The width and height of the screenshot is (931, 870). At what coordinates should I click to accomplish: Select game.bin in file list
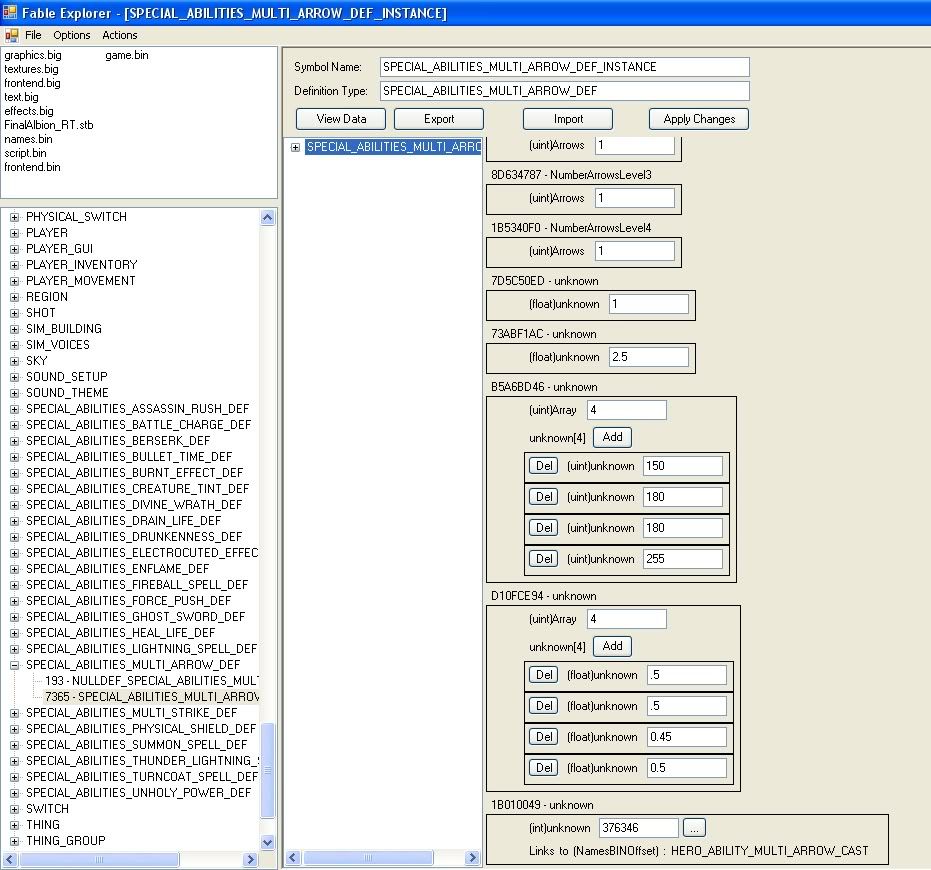point(126,55)
